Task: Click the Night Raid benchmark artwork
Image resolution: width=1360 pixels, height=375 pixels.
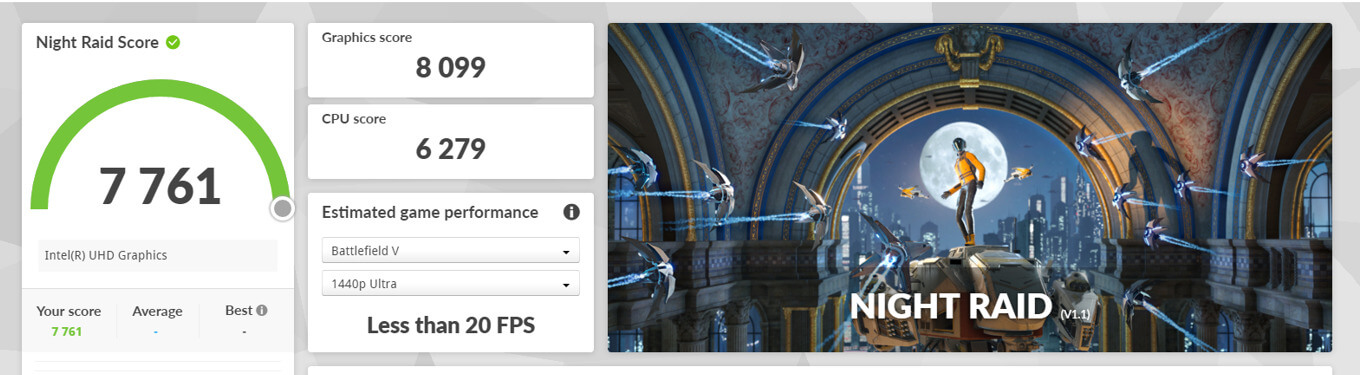Action: [x=969, y=188]
